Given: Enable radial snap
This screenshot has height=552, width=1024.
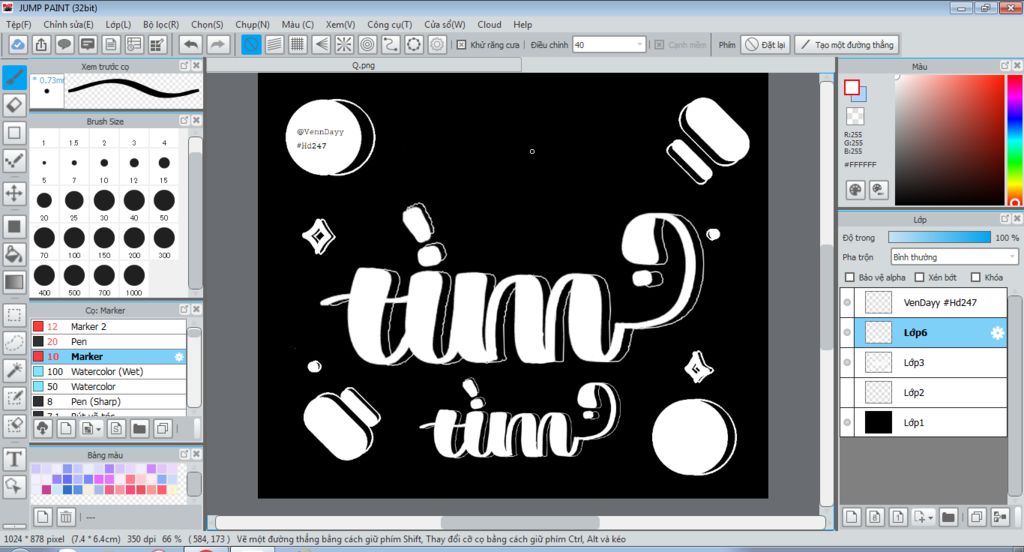Looking at the screenshot, I should pos(344,44).
